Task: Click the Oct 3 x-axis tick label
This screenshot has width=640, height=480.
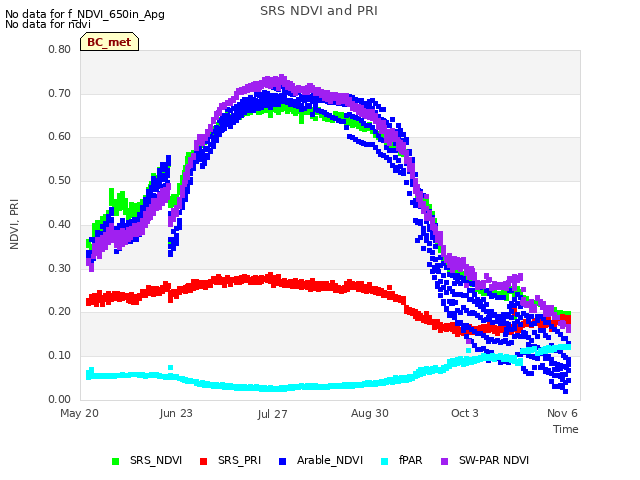Action: pos(464,413)
